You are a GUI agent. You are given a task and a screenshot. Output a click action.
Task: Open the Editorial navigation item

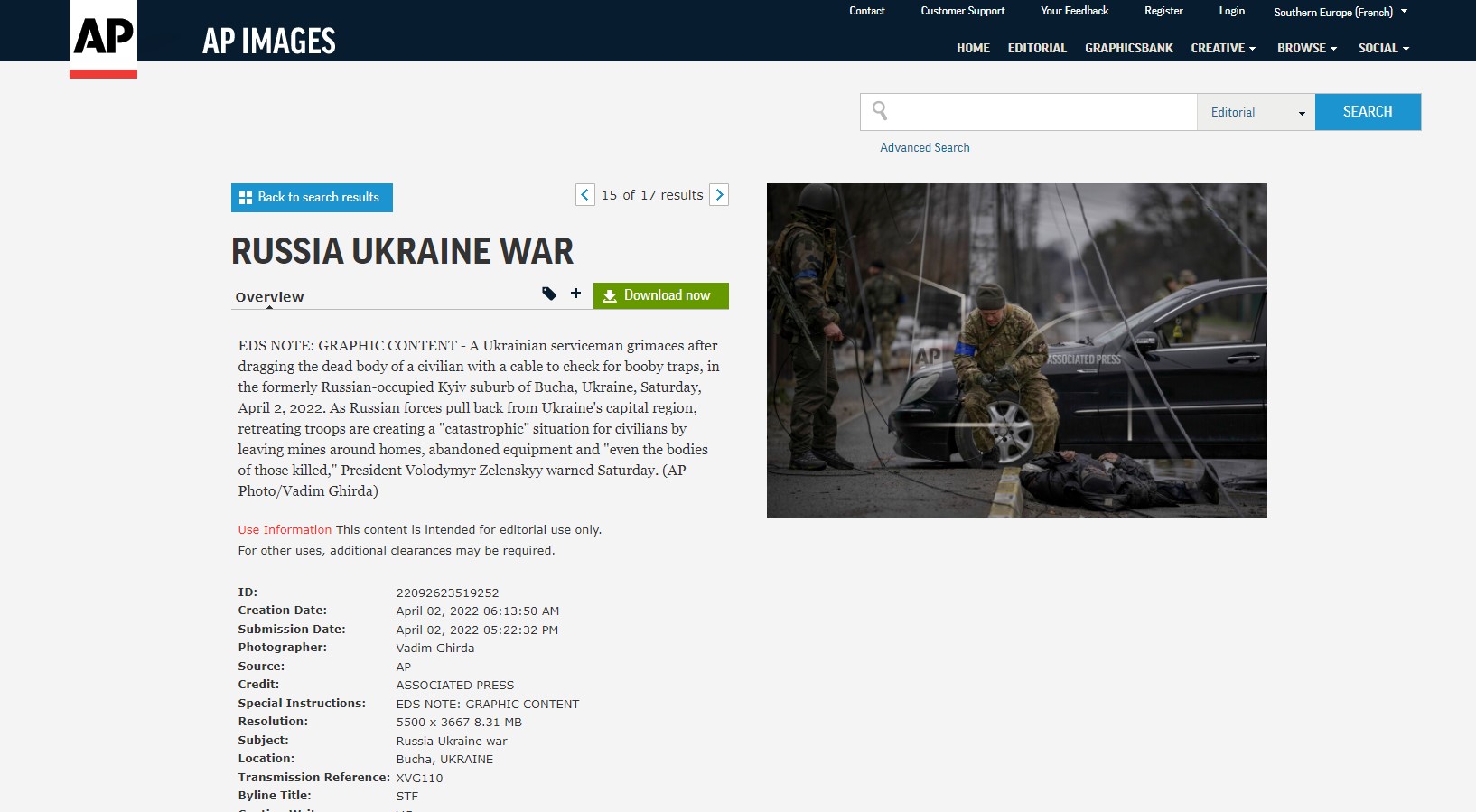(1037, 48)
